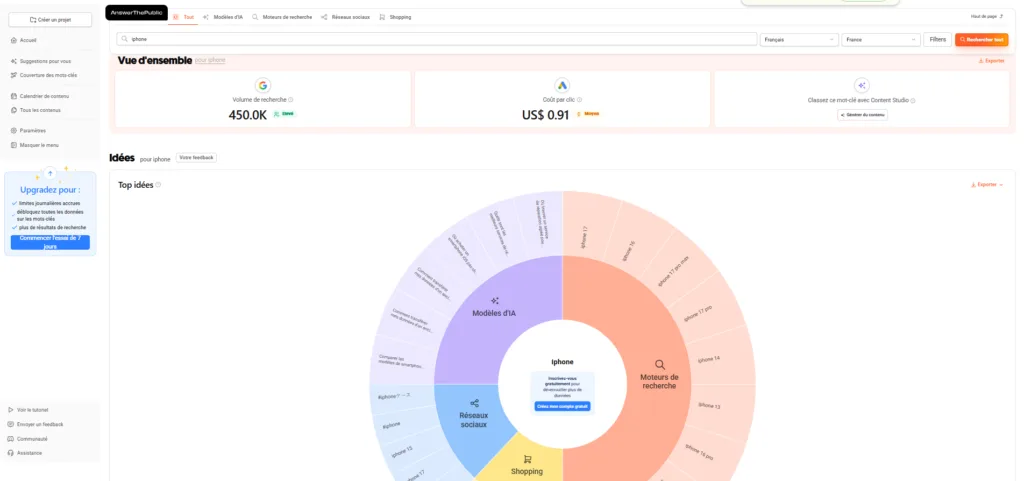The width and height of the screenshot is (1024, 481).
Task: Click Commencer l'essai de 7 jours button
Action: click(50, 243)
